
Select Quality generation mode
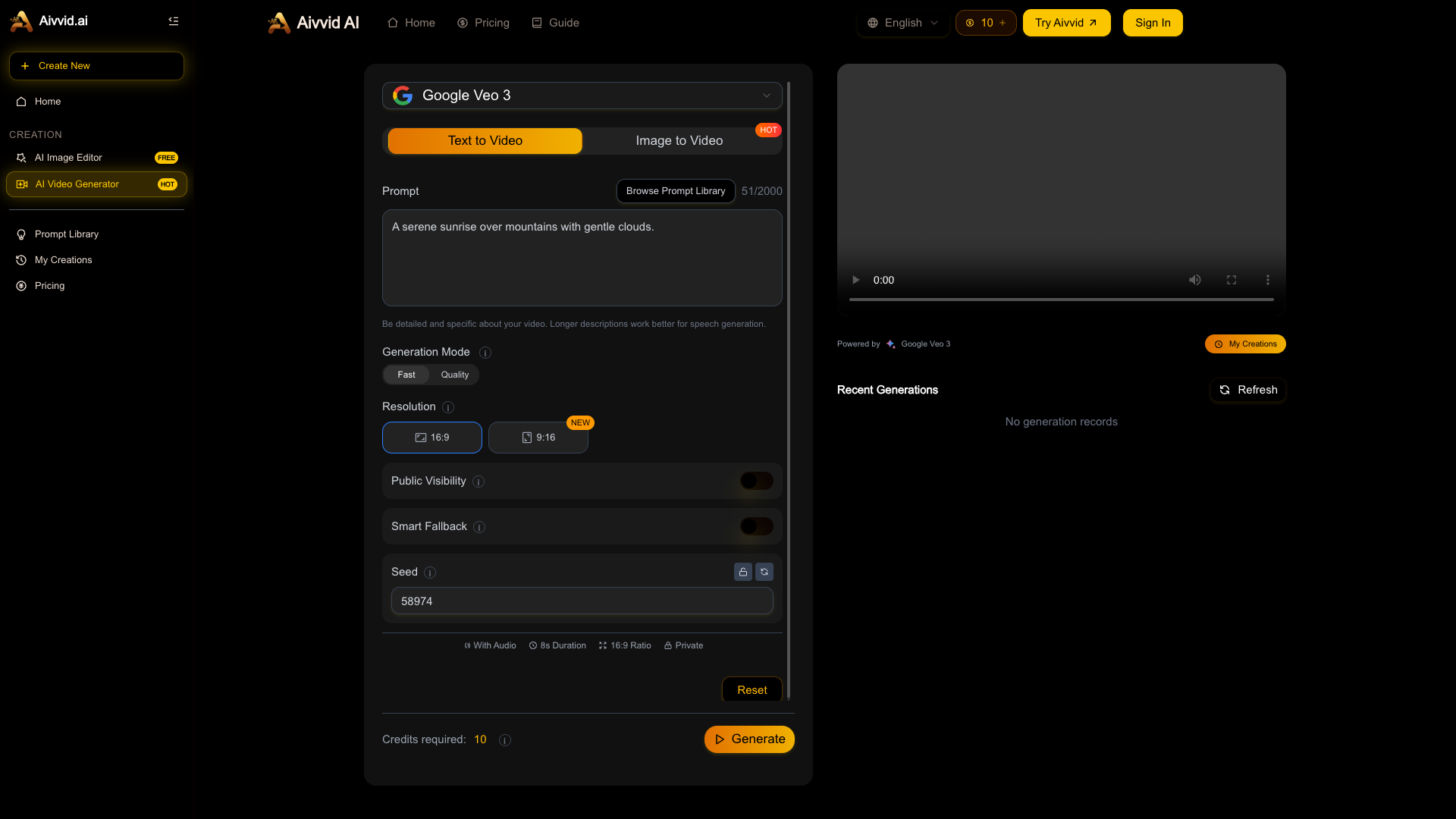pos(455,375)
